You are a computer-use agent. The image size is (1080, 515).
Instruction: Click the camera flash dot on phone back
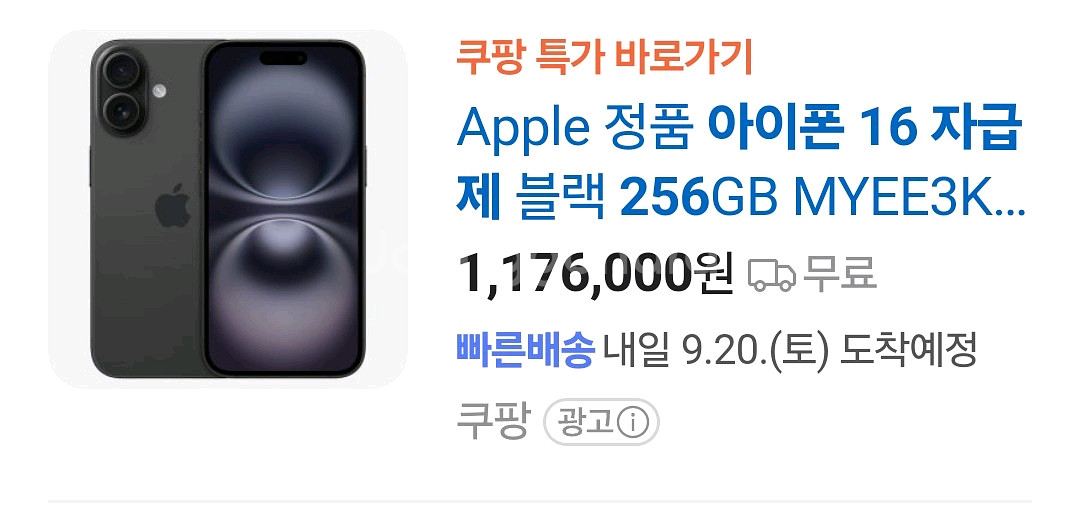159,90
